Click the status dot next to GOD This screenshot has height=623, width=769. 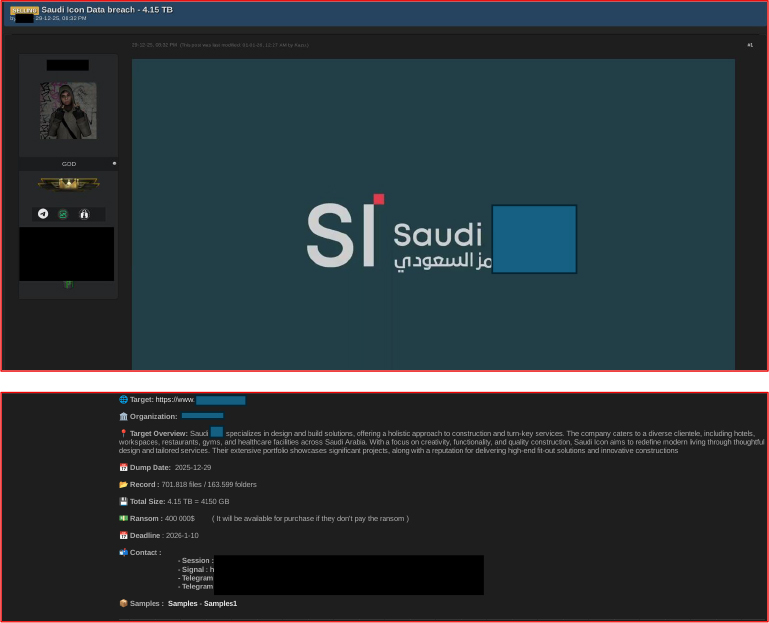click(x=114, y=163)
